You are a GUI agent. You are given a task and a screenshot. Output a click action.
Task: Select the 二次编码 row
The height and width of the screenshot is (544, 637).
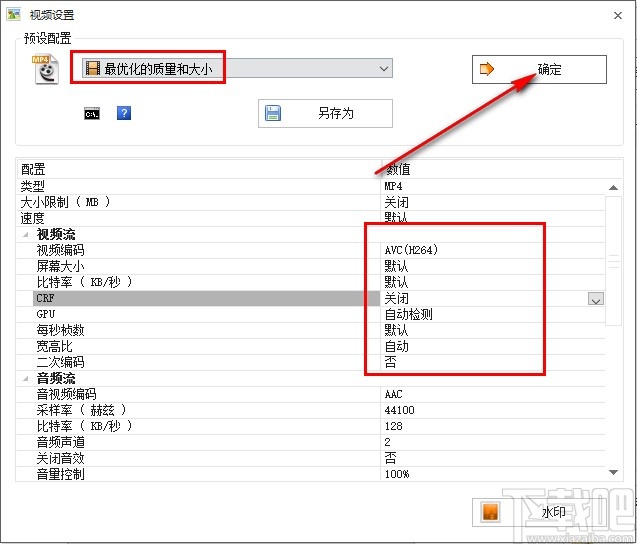click(x=311, y=362)
